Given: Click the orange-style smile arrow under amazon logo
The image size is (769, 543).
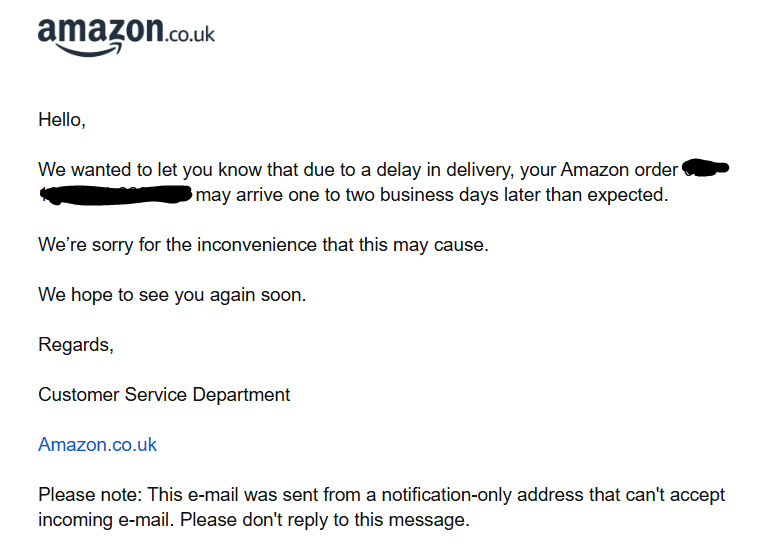Looking at the screenshot, I should 89,50.
